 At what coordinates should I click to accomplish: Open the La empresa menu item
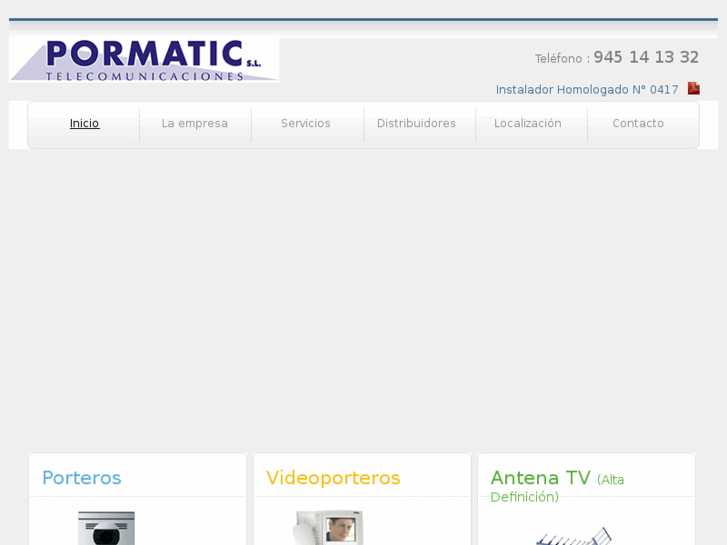click(195, 123)
